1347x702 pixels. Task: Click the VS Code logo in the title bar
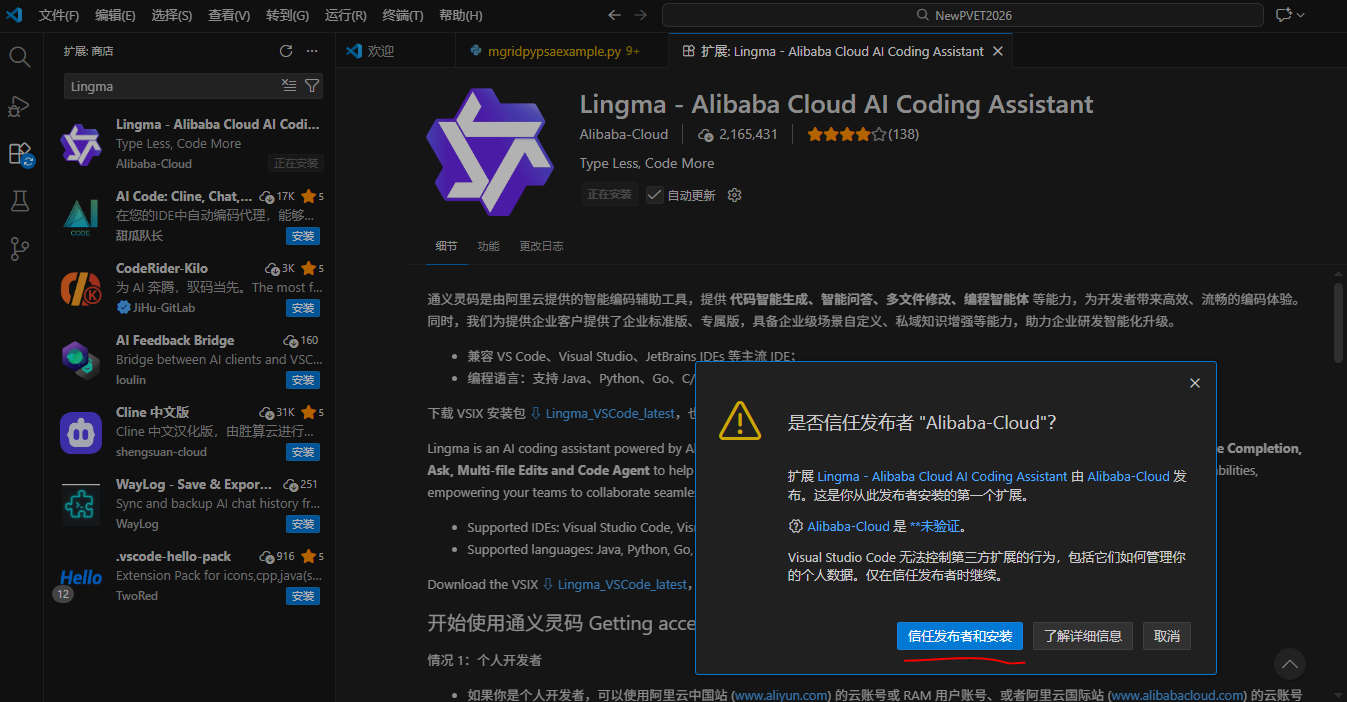coord(15,15)
